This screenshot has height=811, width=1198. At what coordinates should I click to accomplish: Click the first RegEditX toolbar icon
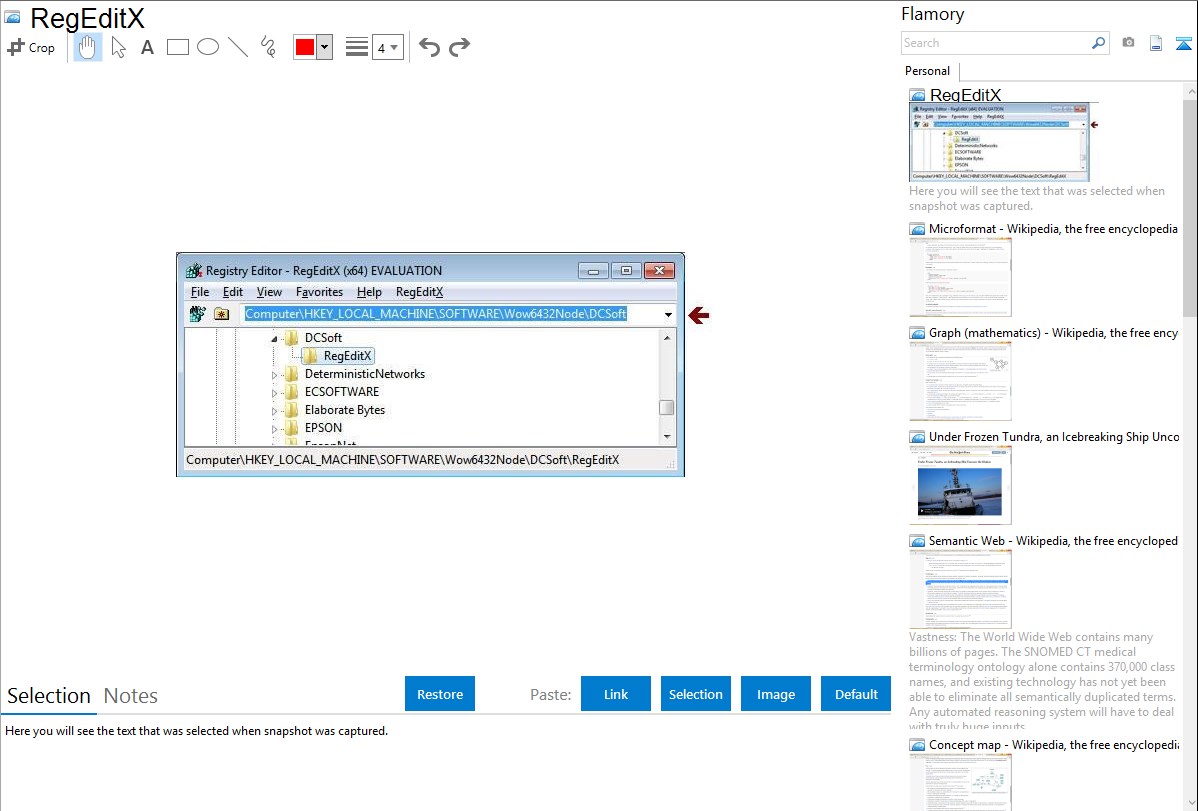tap(198, 314)
